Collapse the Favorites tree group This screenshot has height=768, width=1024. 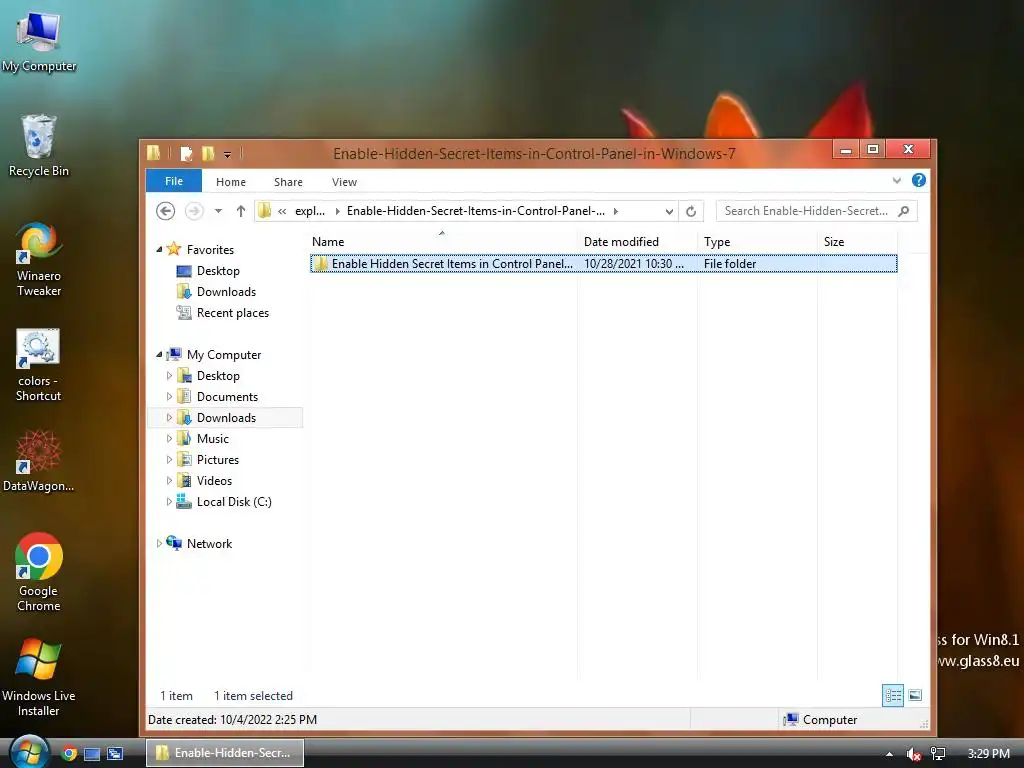tap(159, 249)
